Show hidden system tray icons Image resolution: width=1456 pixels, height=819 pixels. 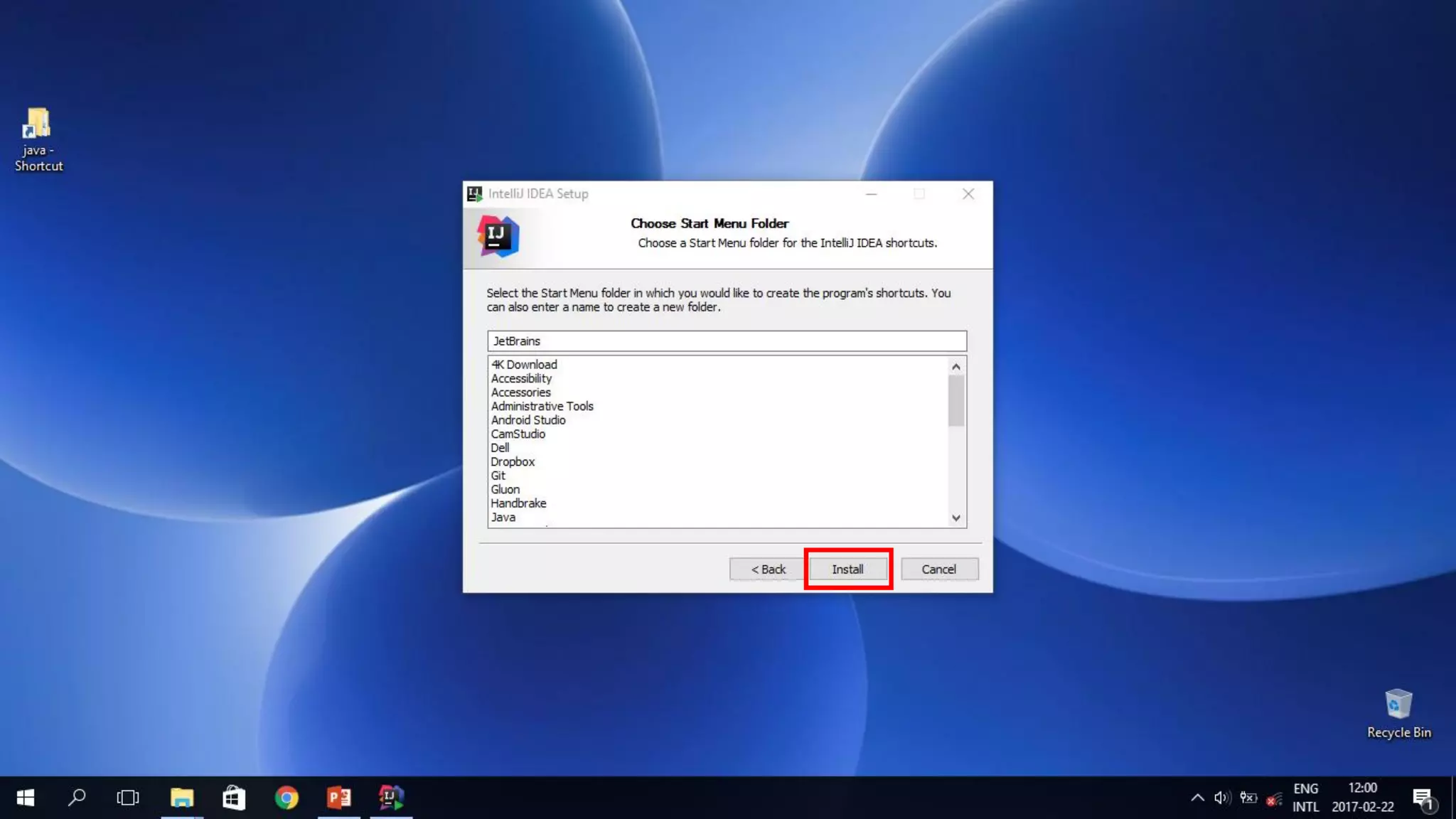pyautogui.click(x=1197, y=798)
